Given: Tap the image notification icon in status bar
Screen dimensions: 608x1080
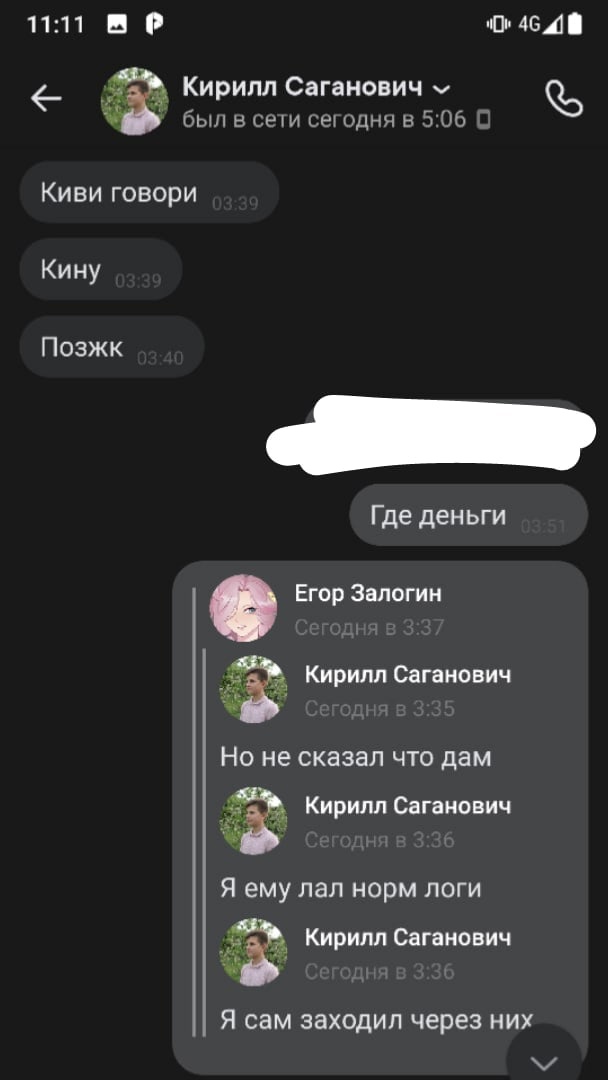Looking at the screenshot, I should 117,25.
